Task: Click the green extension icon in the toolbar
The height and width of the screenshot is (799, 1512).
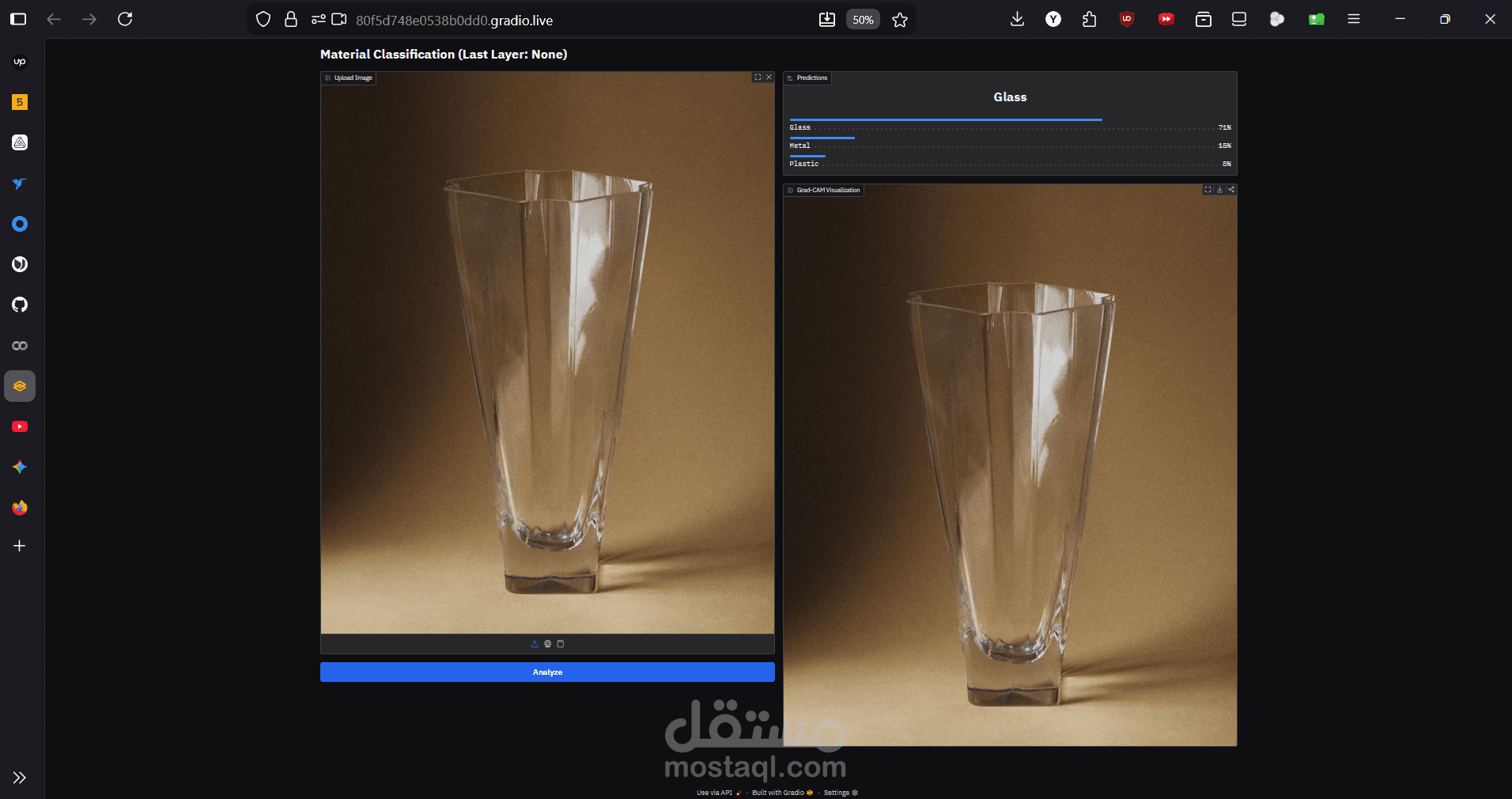Action: (1317, 19)
